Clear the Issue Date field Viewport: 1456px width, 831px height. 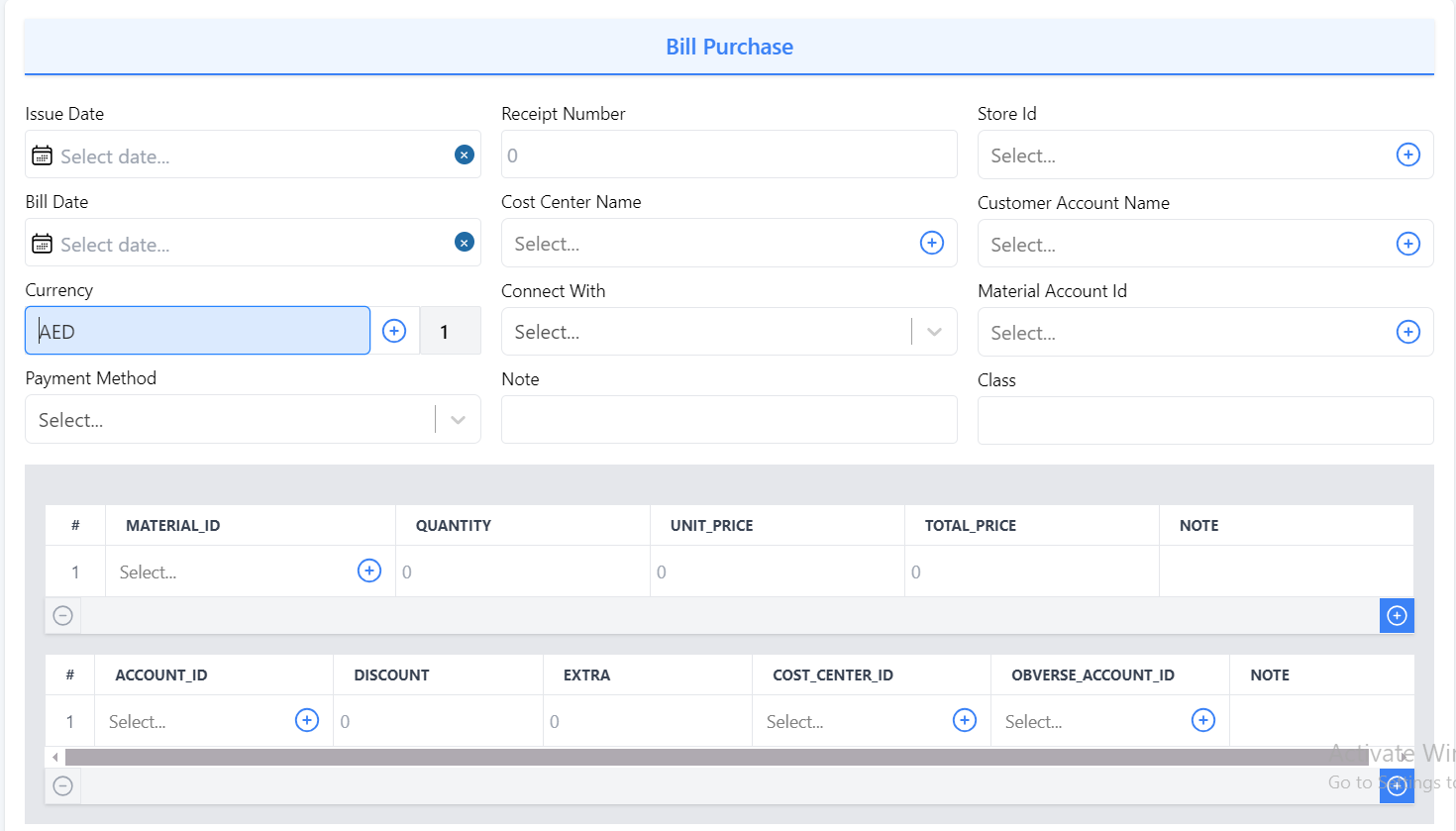464,155
